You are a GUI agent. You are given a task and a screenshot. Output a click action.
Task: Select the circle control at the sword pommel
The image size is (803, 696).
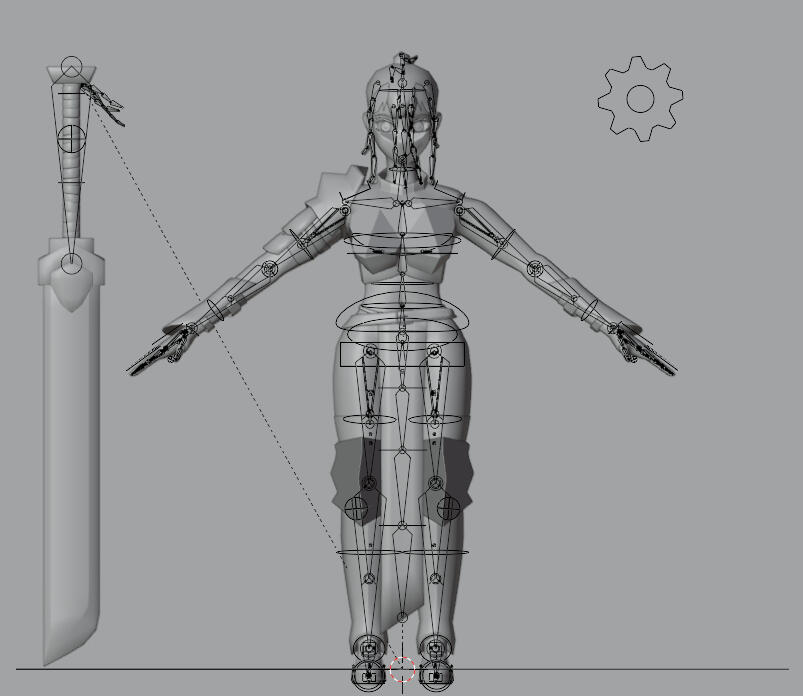click(x=71, y=69)
